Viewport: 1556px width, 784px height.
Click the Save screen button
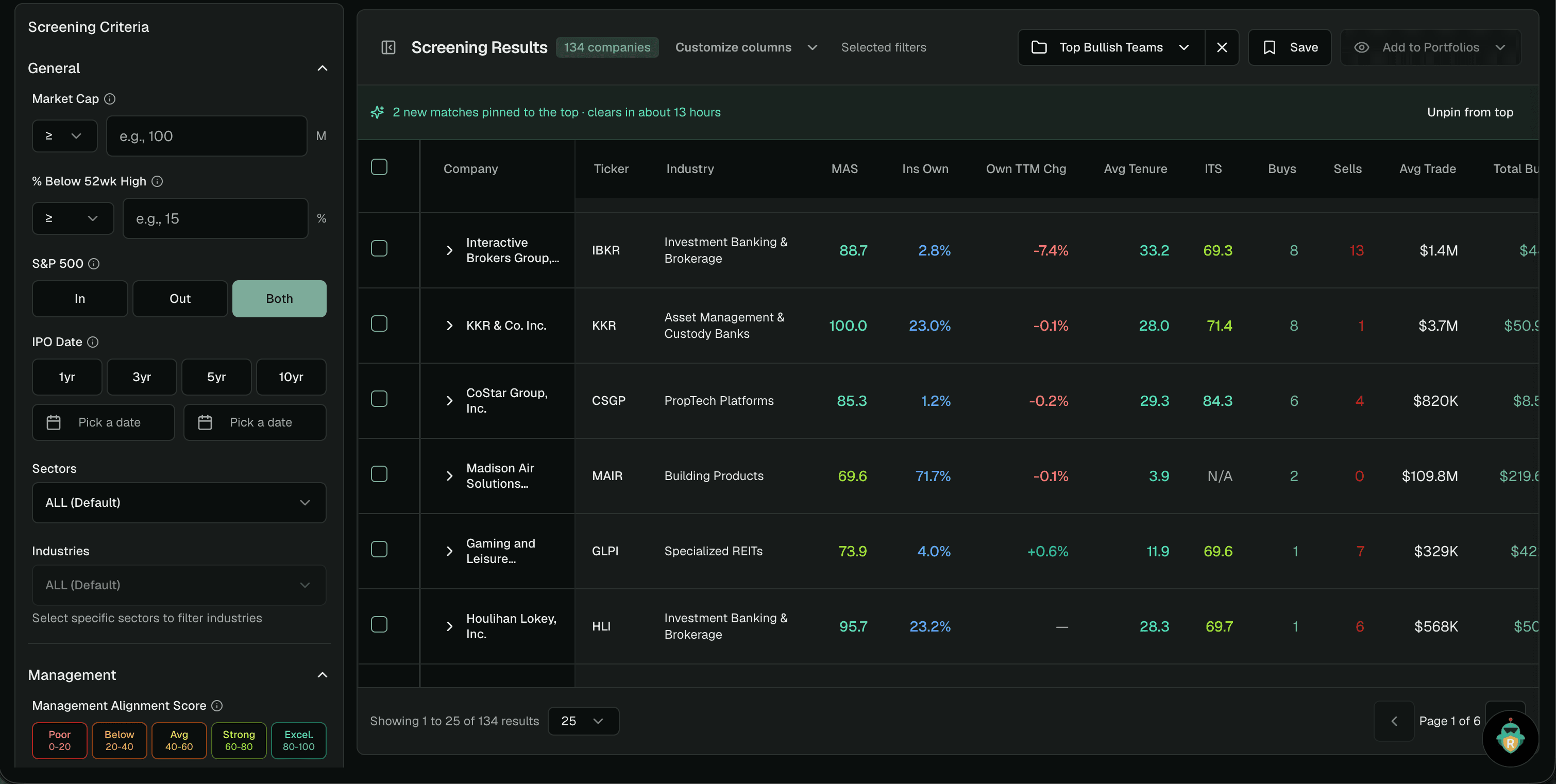[x=1289, y=47]
